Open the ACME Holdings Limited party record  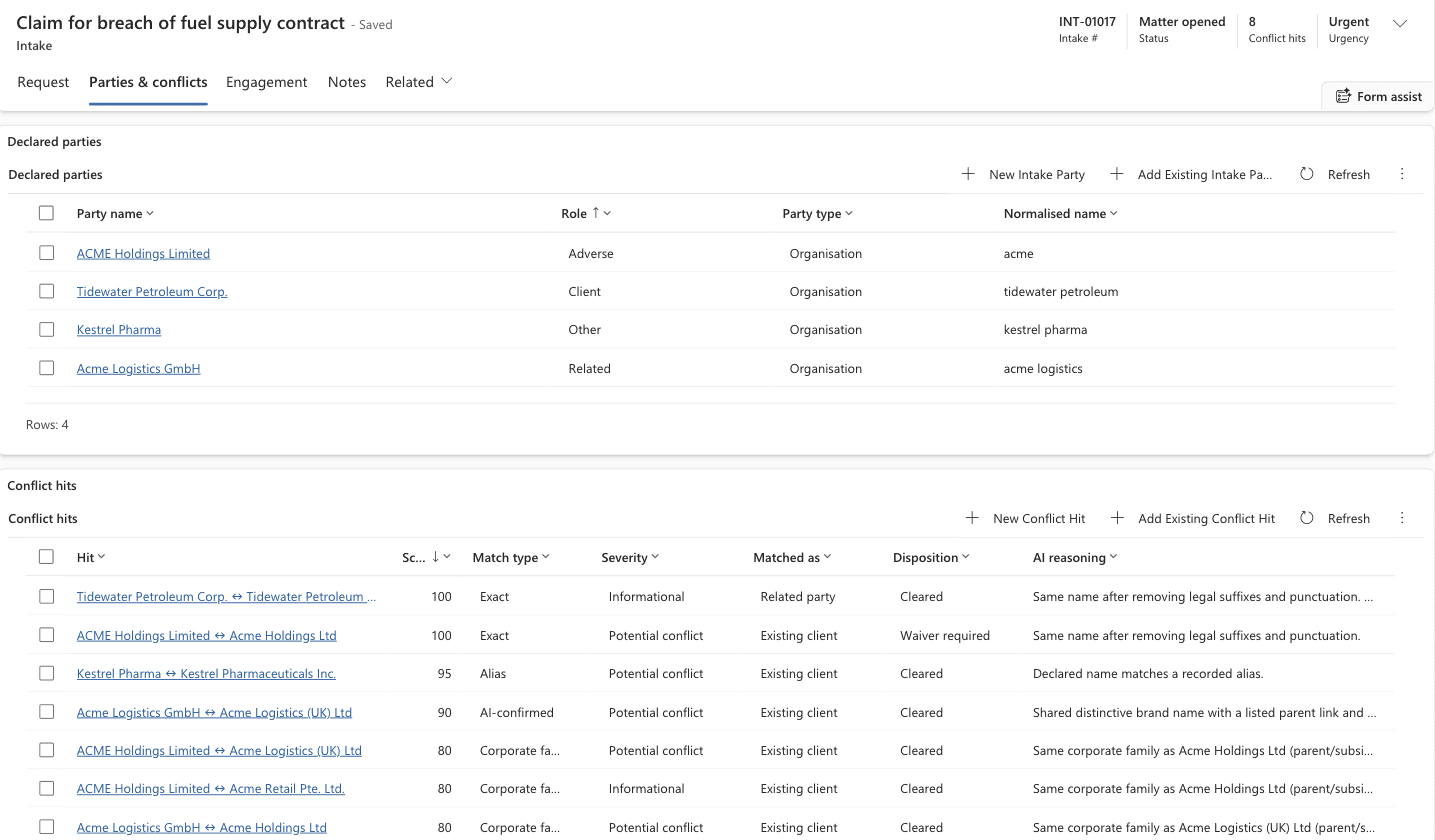pos(143,253)
